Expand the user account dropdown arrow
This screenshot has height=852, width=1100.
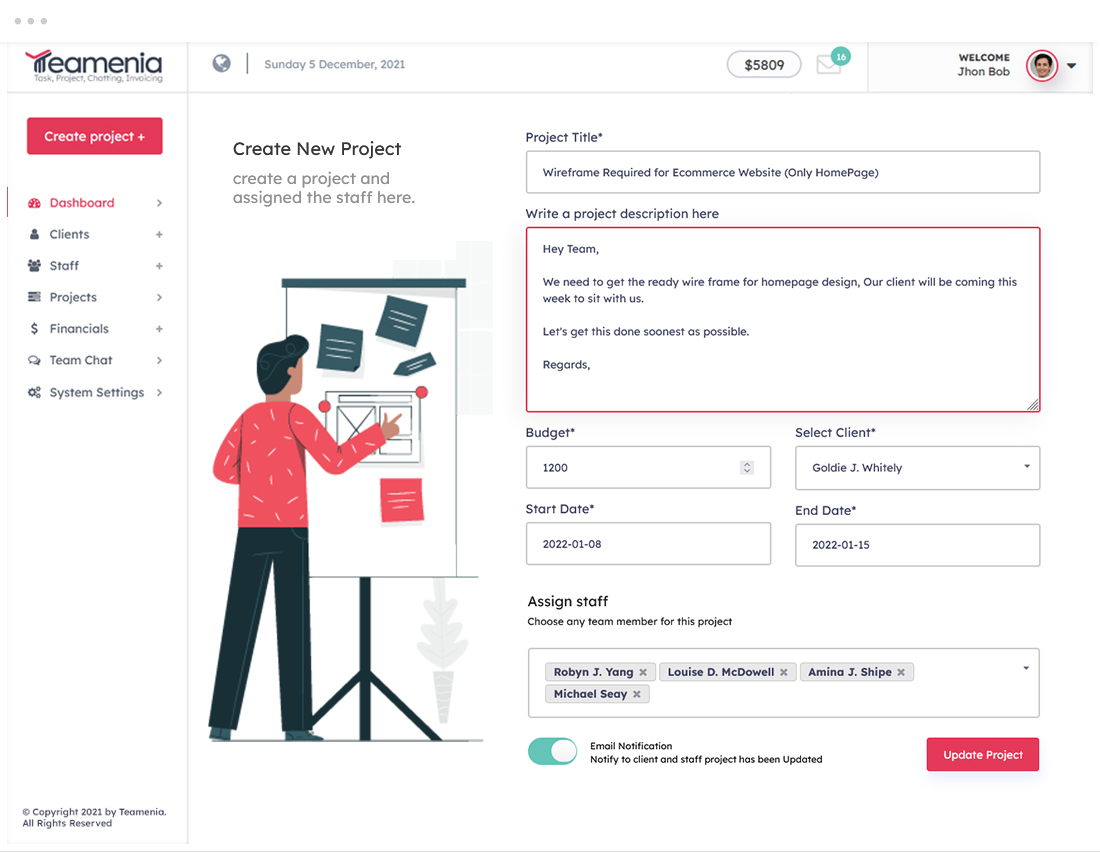click(x=1071, y=66)
